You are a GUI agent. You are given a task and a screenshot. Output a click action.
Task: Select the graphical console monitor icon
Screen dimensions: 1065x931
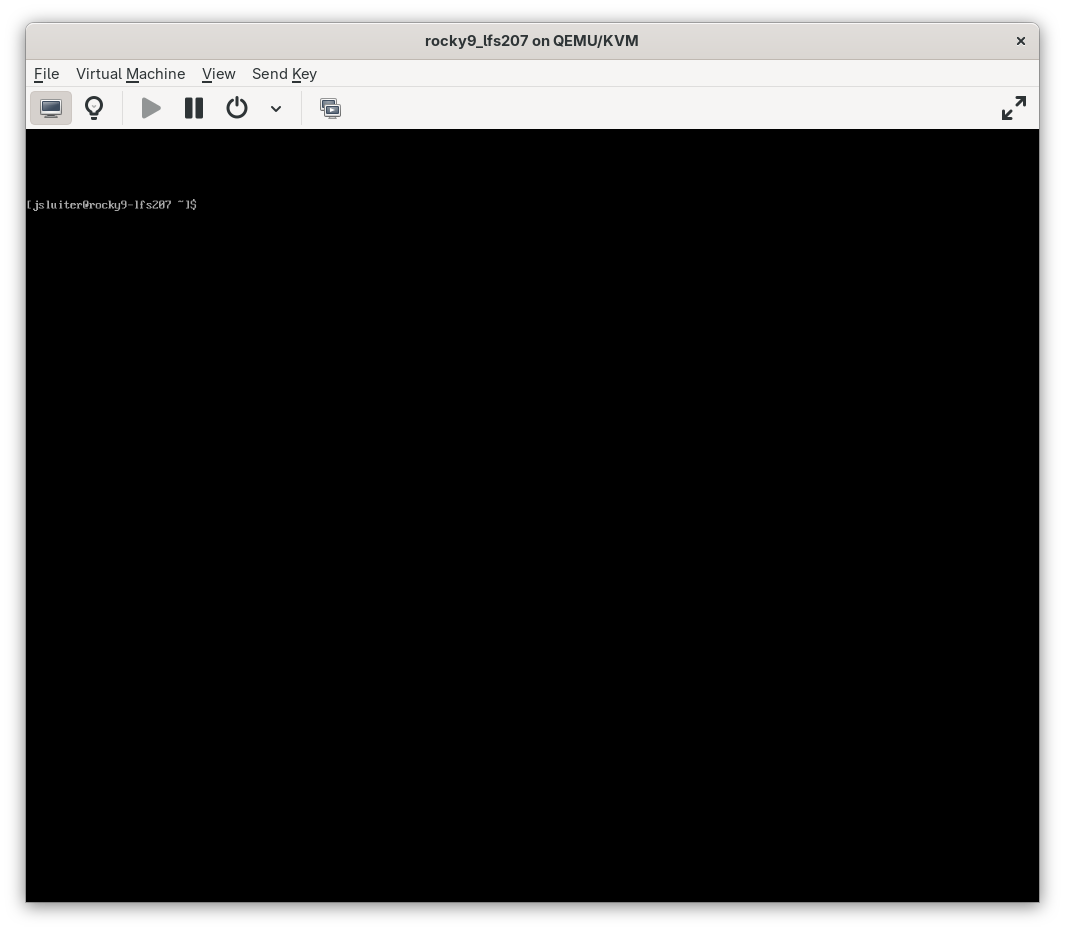tap(51, 108)
